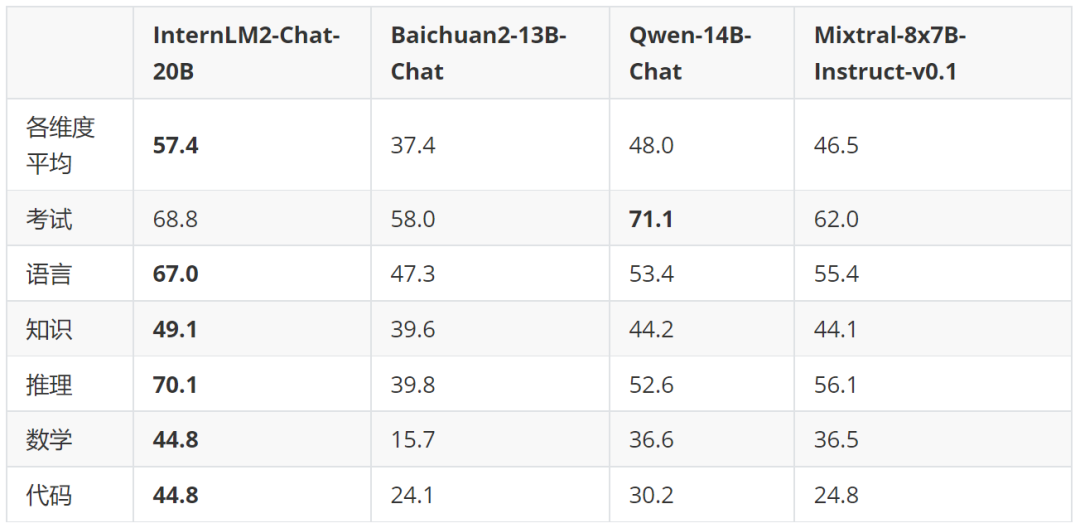
Task: Click Qwen's bold 71.1 exam score
Action: pyautogui.click(x=651, y=219)
